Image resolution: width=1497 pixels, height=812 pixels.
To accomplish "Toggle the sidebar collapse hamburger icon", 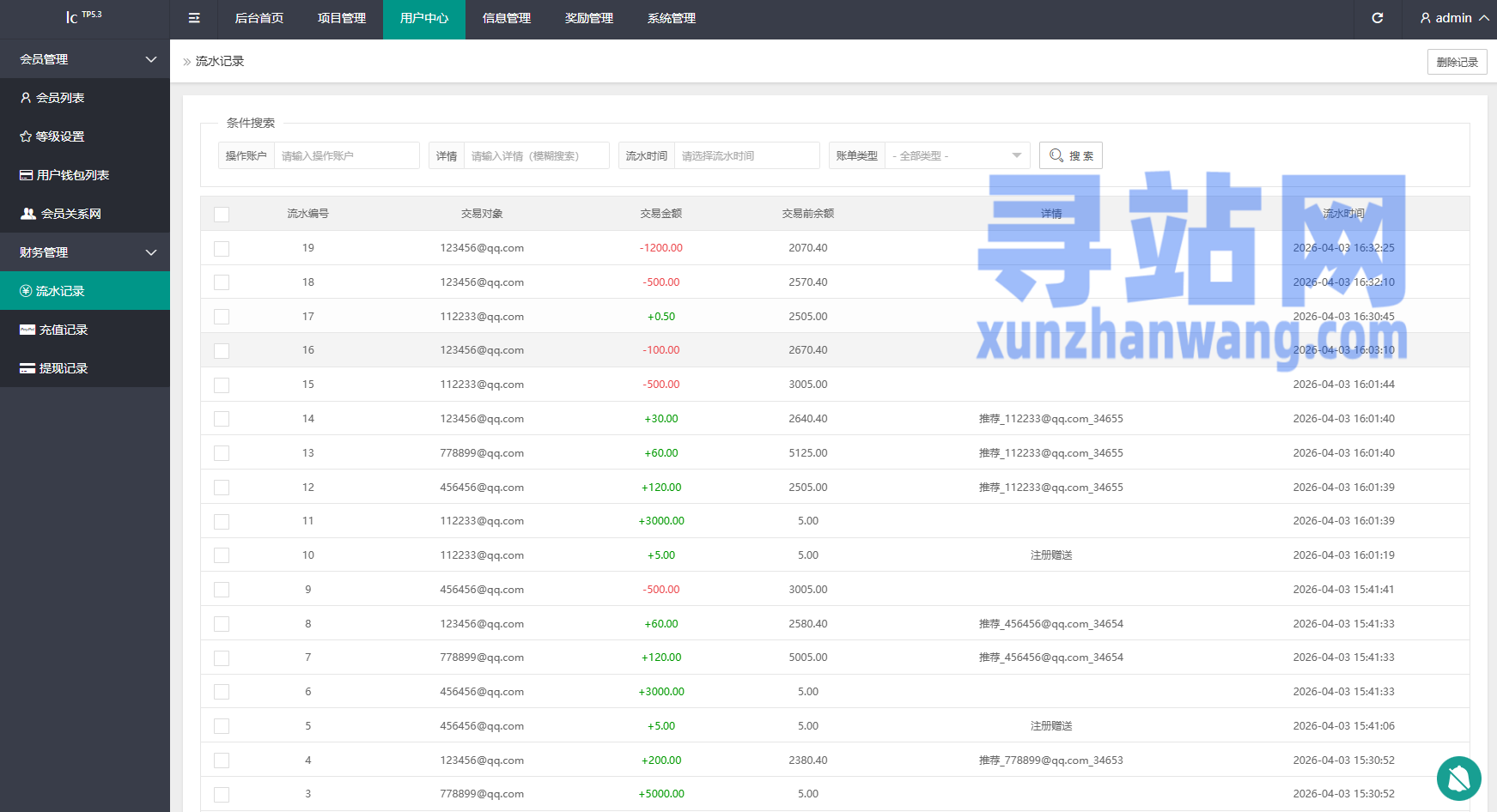I will coord(194,18).
